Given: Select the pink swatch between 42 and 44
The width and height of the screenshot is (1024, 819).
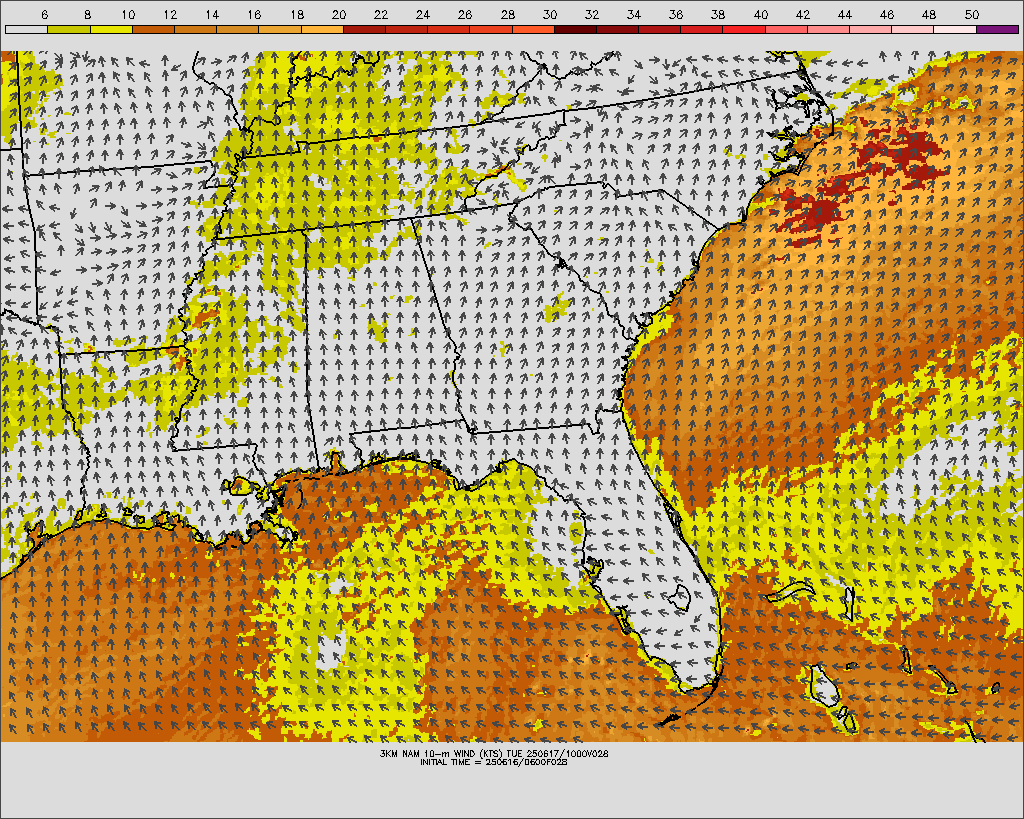Looking at the screenshot, I should tap(829, 29).
